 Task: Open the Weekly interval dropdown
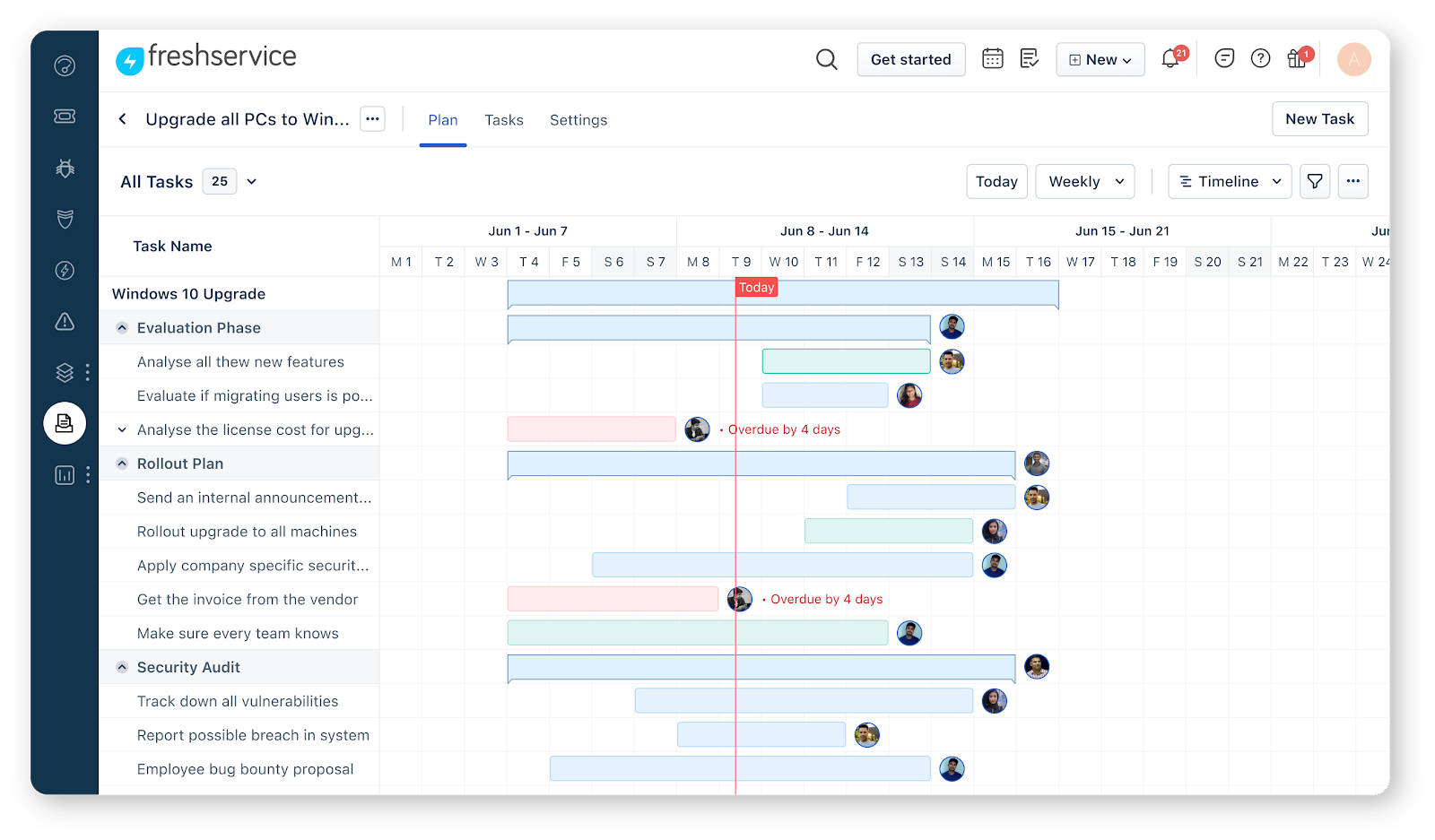(x=1084, y=181)
